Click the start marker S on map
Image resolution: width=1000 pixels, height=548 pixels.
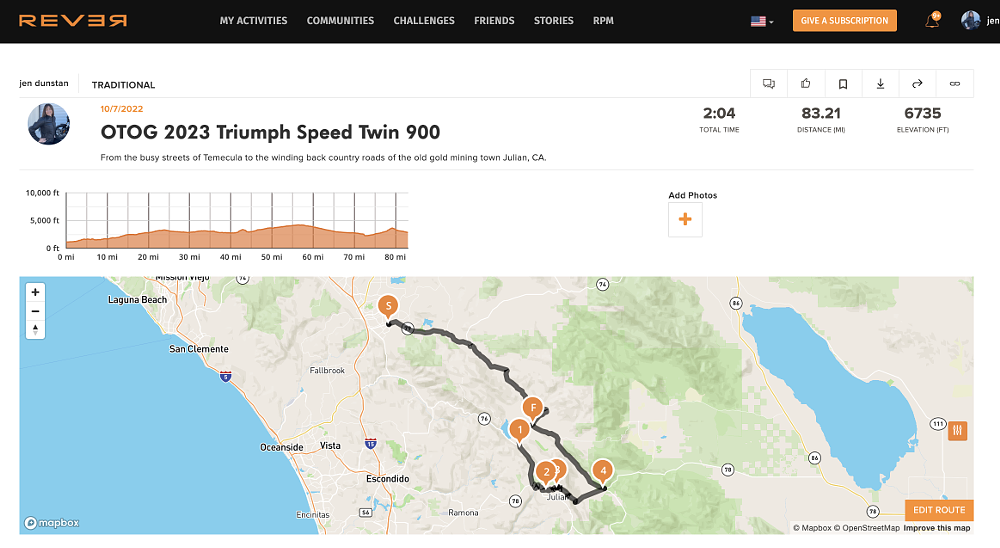click(388, 306)
